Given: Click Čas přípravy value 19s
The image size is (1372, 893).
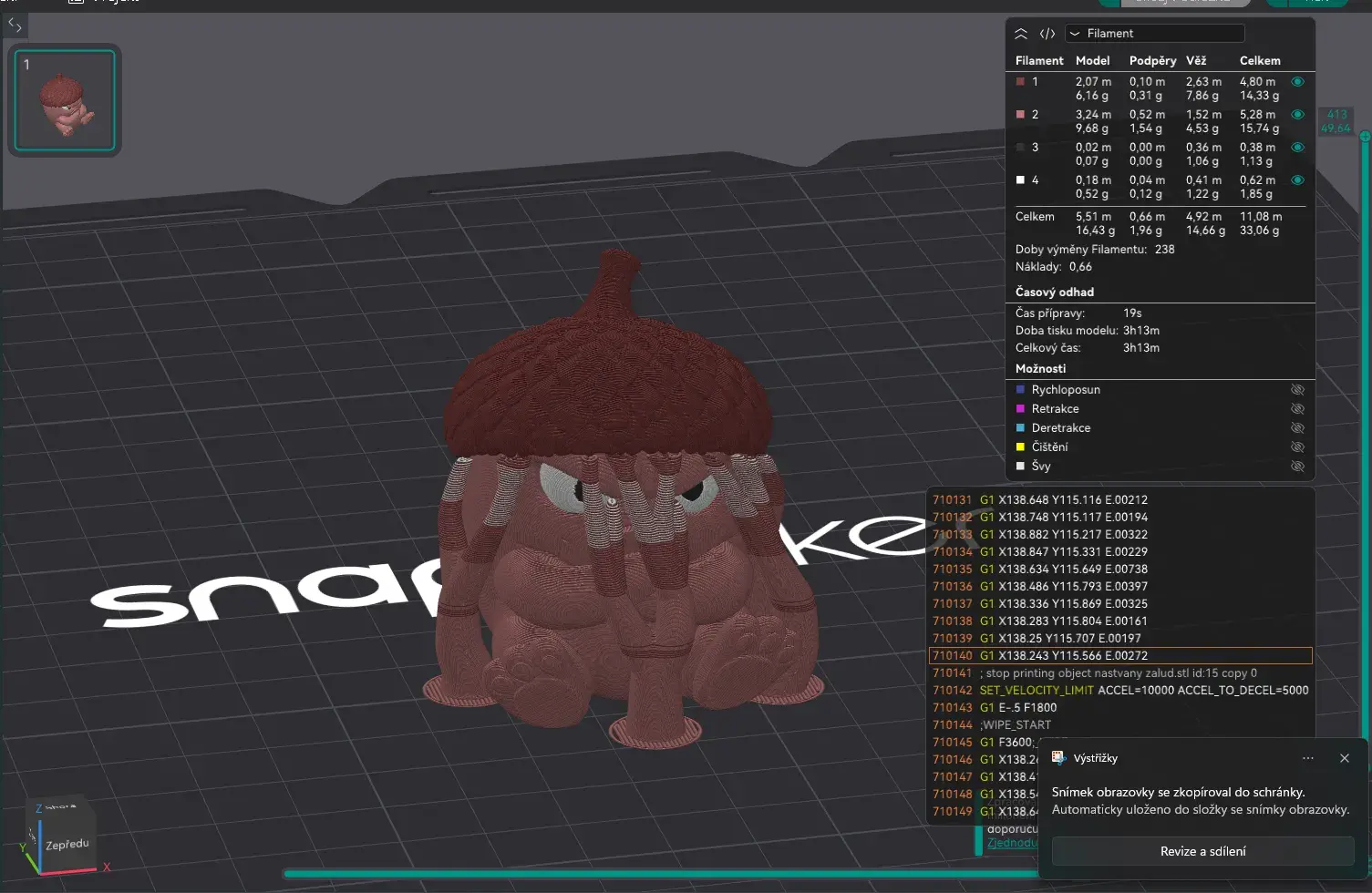Looking at the screenshot, I should [x=1132, y=313].
